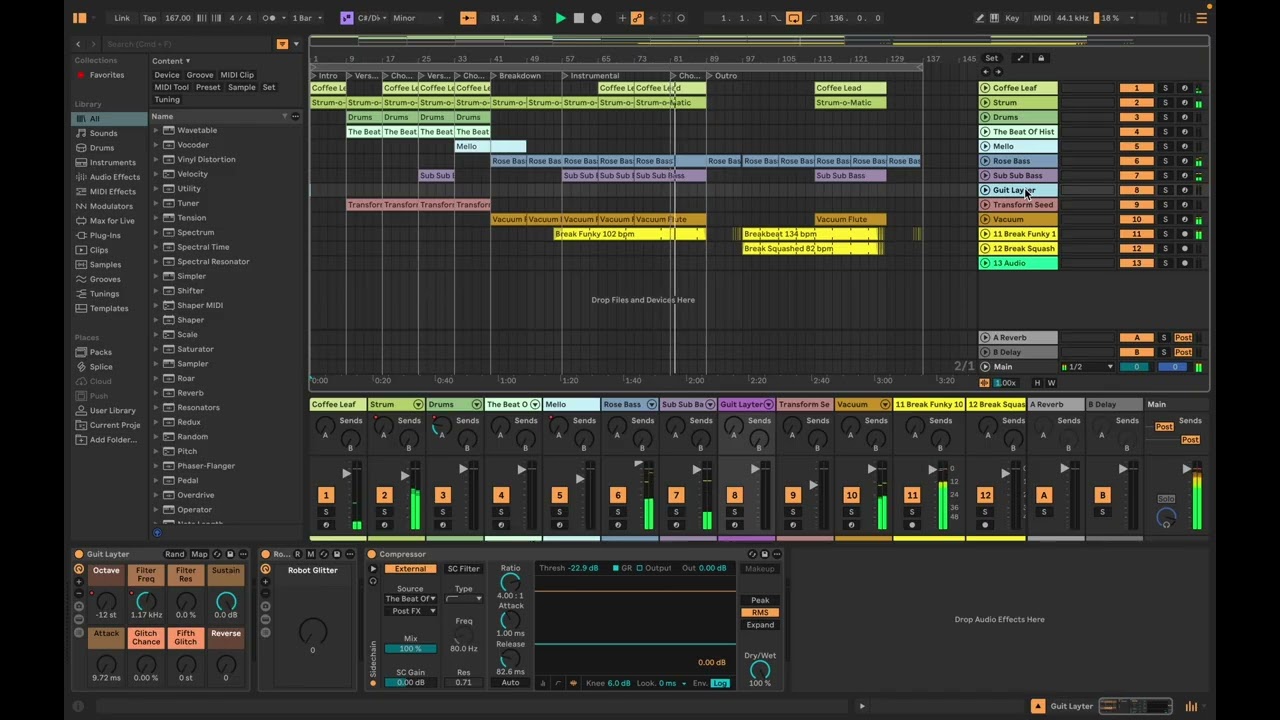
Task: Open Live's view options menu icon
Action: coord(1202,18)
